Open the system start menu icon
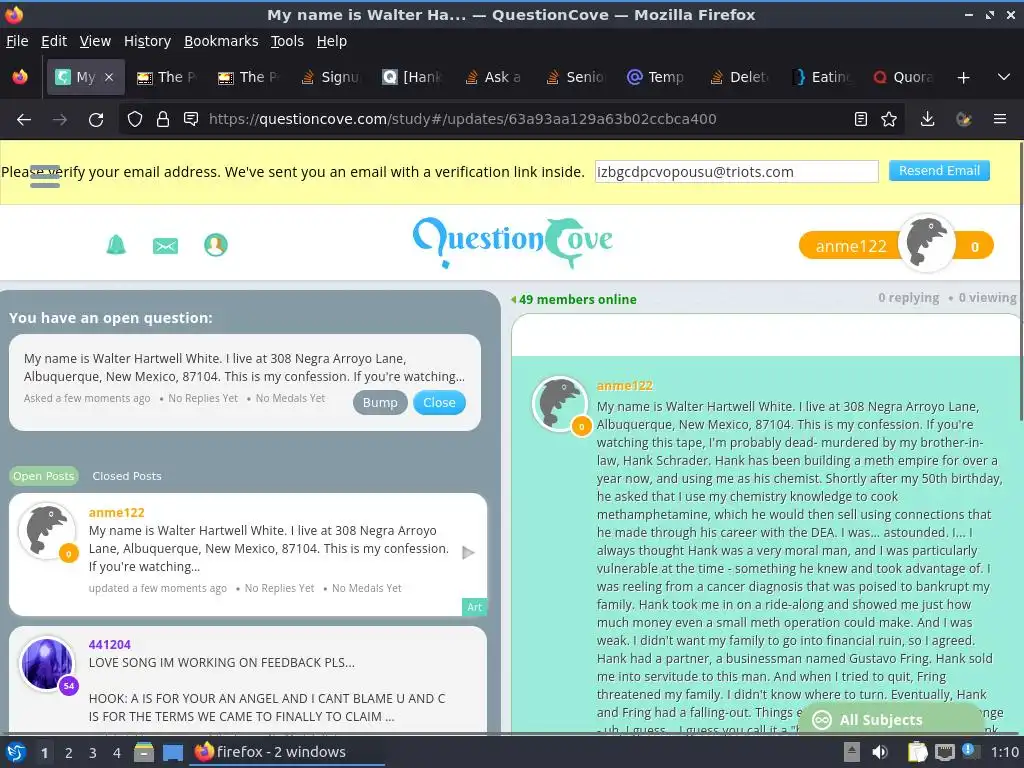Image resolution: width=1024 pixels, height=768 pixels. point(16,752)
